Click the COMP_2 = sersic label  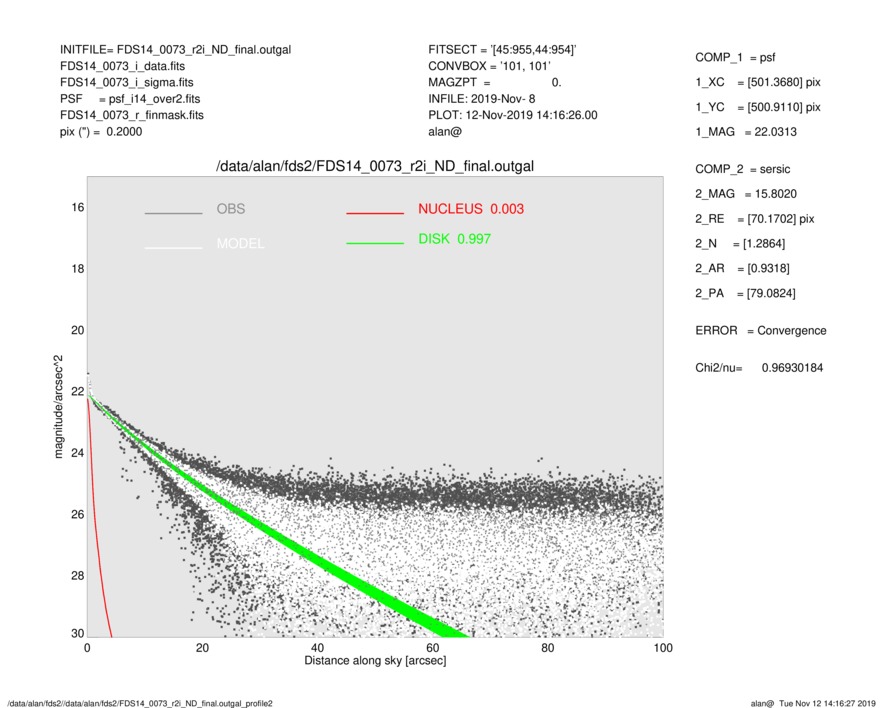click(743, 169)
